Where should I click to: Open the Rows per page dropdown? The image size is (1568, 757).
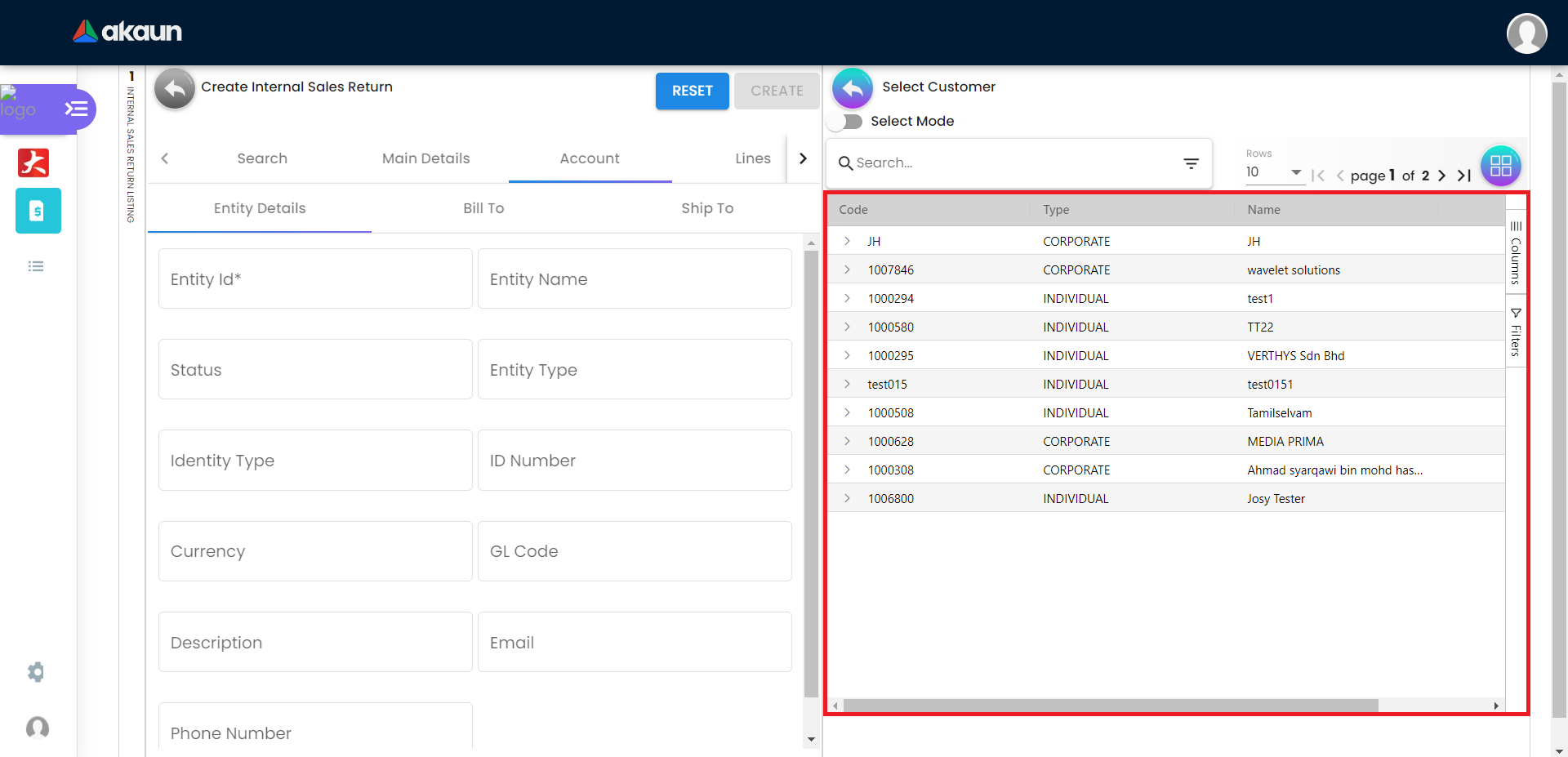pyautogui.click(x=1274, y=172)
